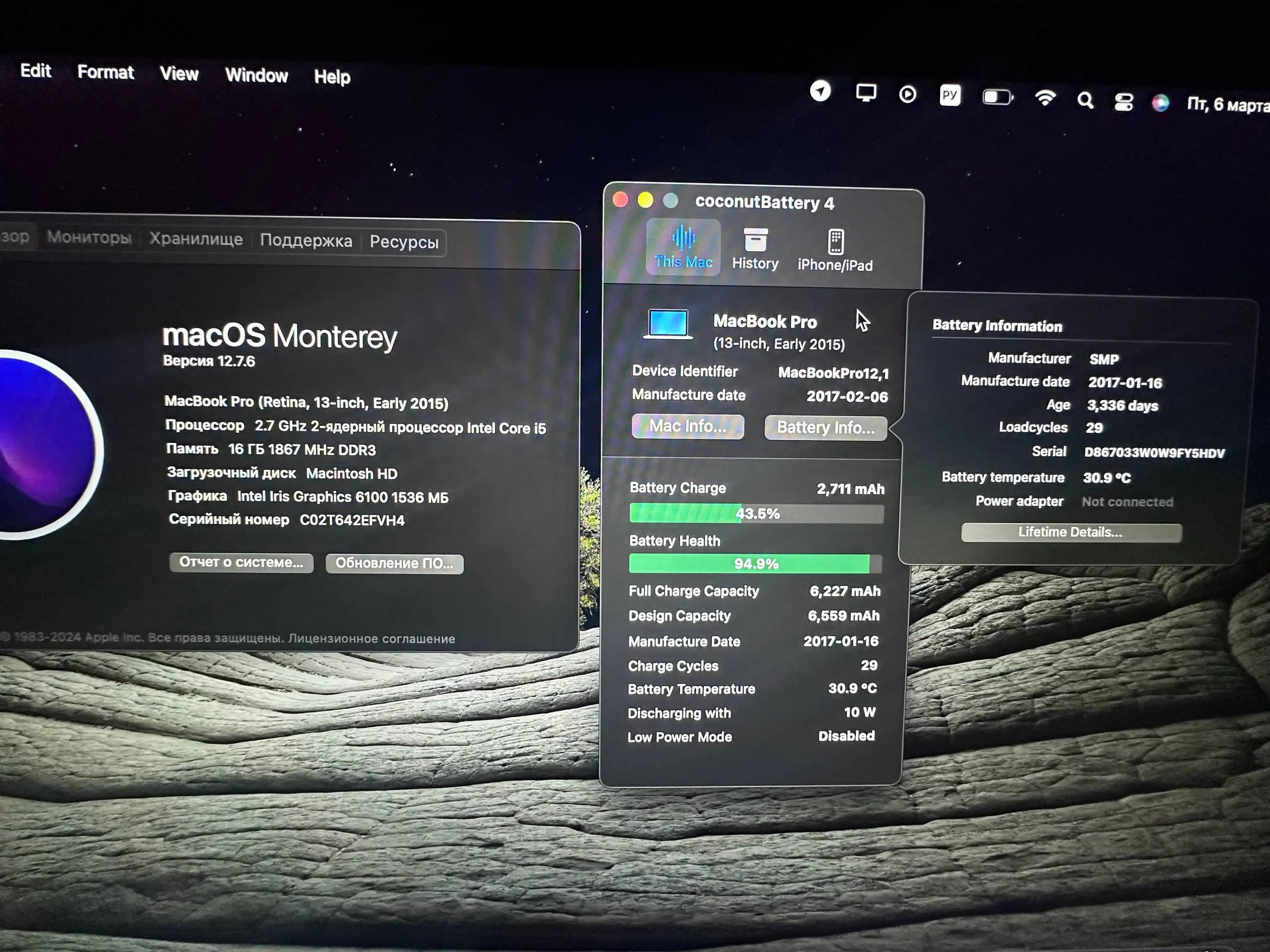The image size is (1270, 952).
Task: Select the This Mac icon in coconutBattery
Action: tap(683, 247)
